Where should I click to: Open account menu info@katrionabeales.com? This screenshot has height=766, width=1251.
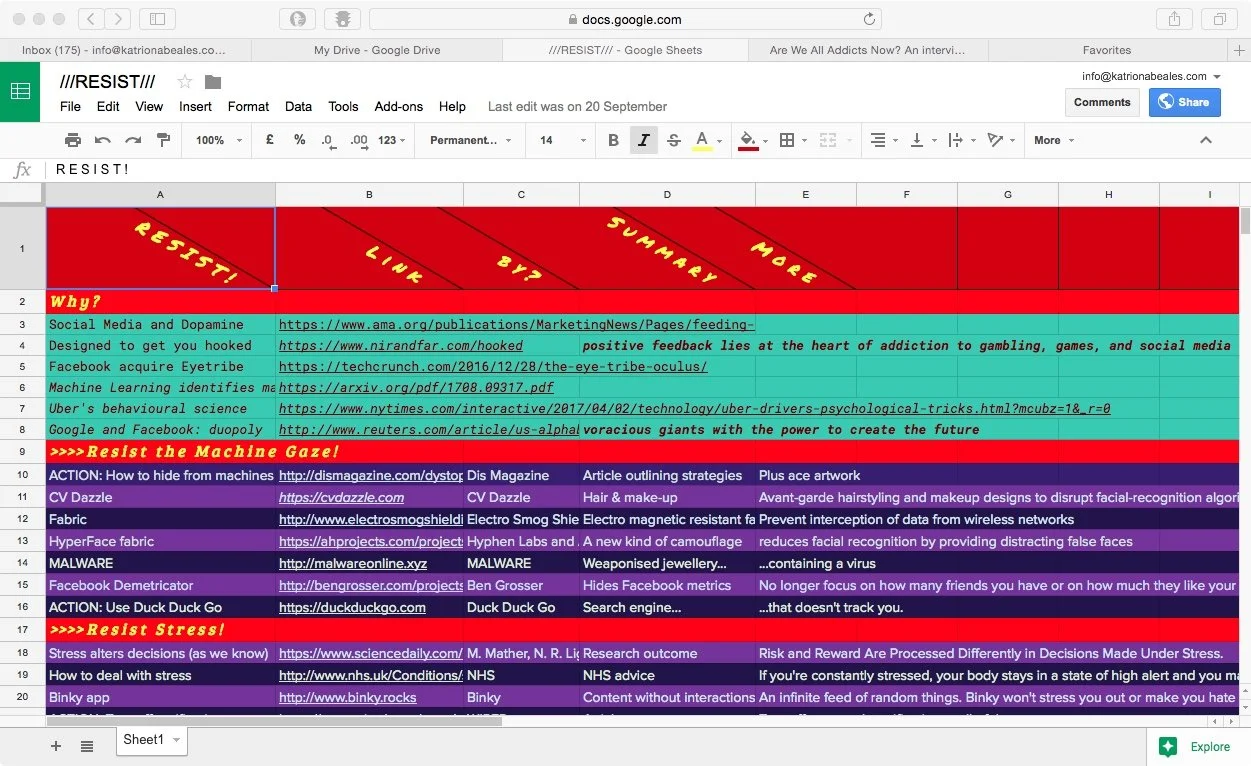(1151, 76)
